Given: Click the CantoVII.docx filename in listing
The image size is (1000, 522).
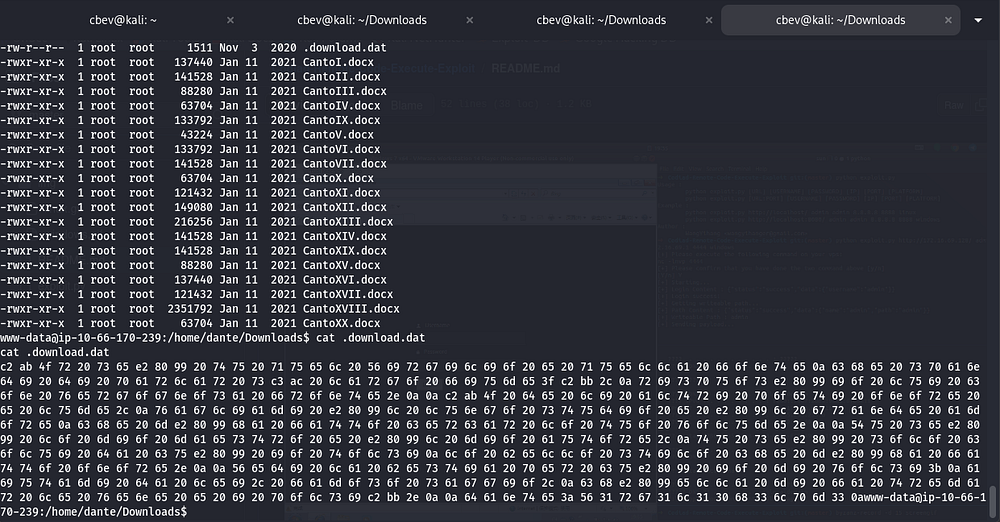Looking at the screenshot, I should pyautogui.click(x=343, y=164).
